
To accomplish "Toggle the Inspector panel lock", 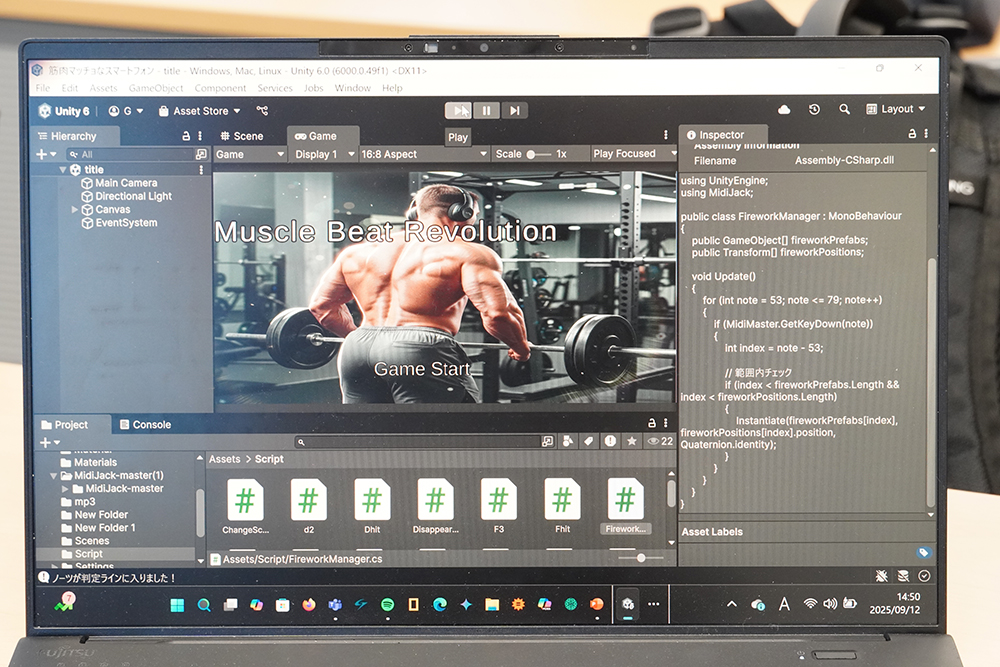I will 912,134.
